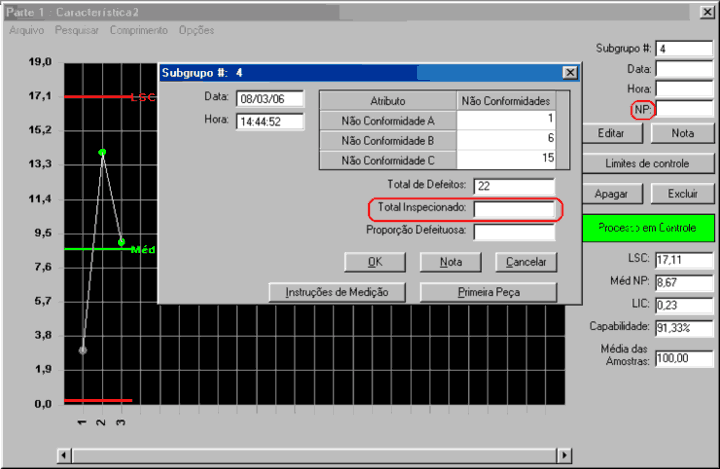Click the NP field in the main window
720x469 pixels.
(684, 109)
